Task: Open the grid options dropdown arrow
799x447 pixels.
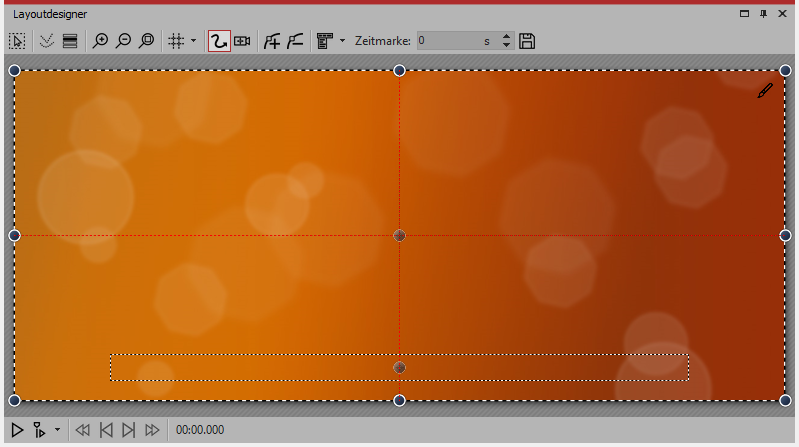Action: click(x=193, y=41)
